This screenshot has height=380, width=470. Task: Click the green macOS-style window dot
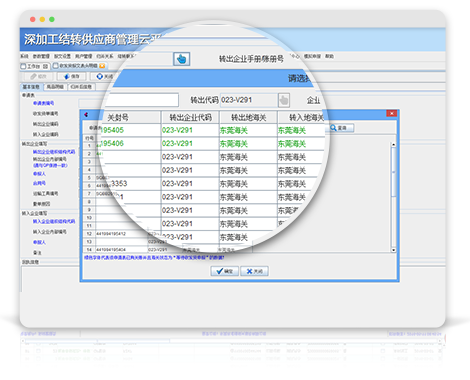pos(52,19)
